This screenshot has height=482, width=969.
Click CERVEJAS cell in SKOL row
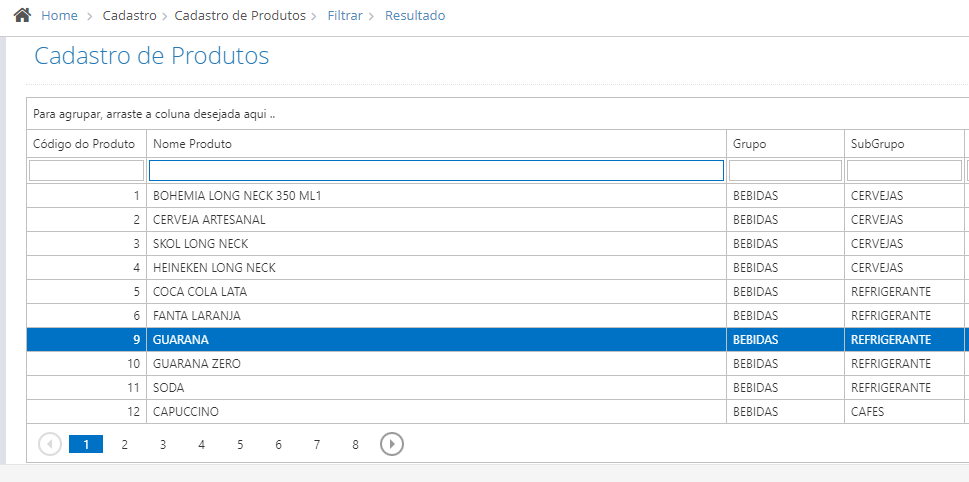click(x=904, y=243)
